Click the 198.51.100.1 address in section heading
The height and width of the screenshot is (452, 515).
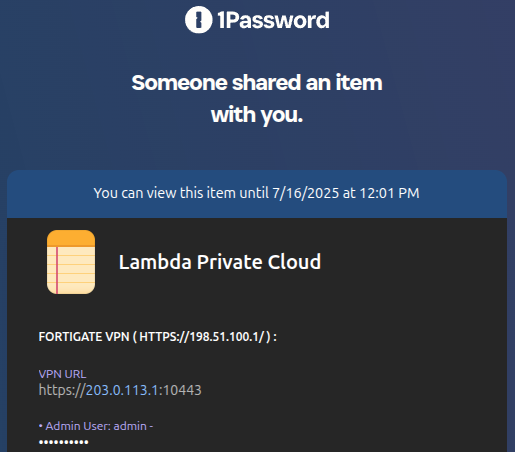point(227,337)
